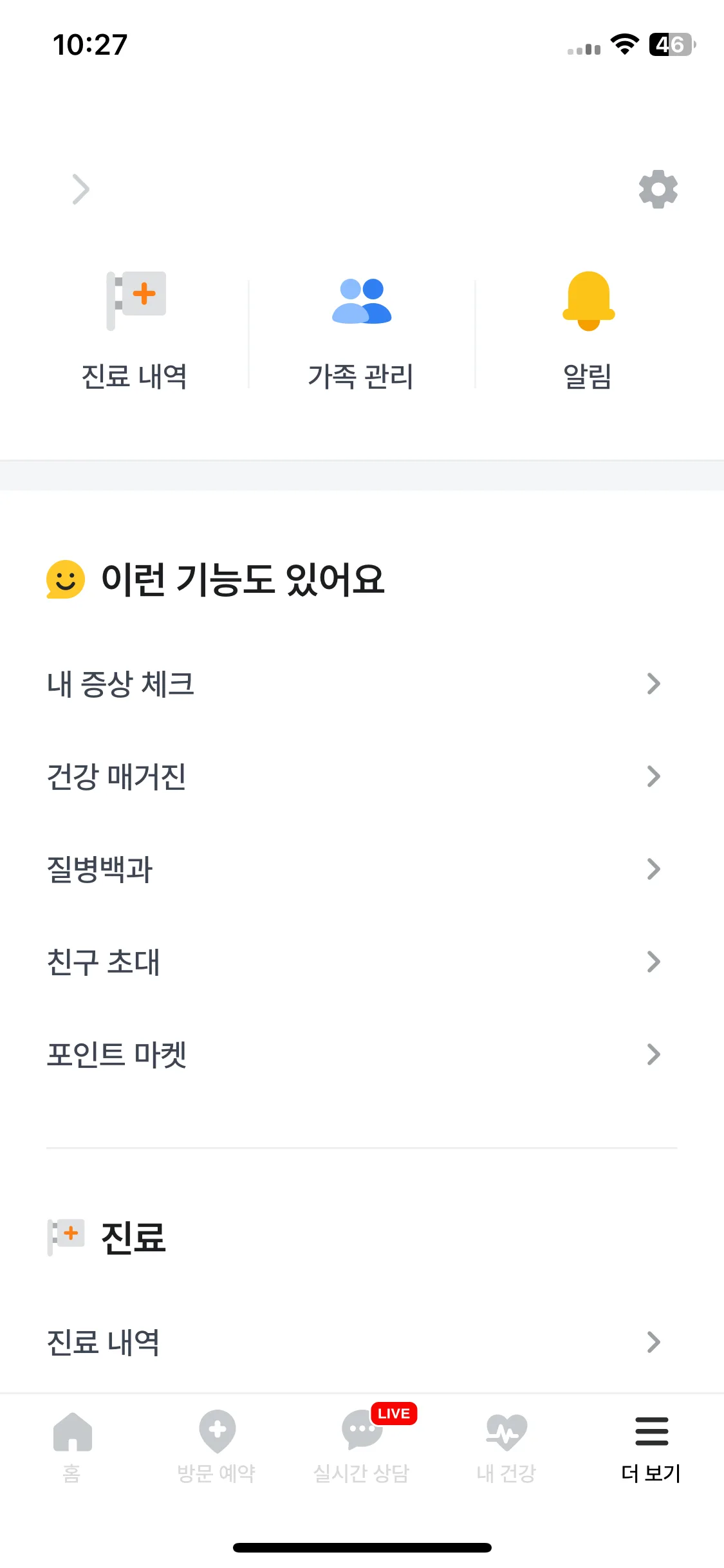Image resolution: width=724 pixels, height=1568 pixels.
Task: Tap the 알림 label text
Action: tap(587, 376)
